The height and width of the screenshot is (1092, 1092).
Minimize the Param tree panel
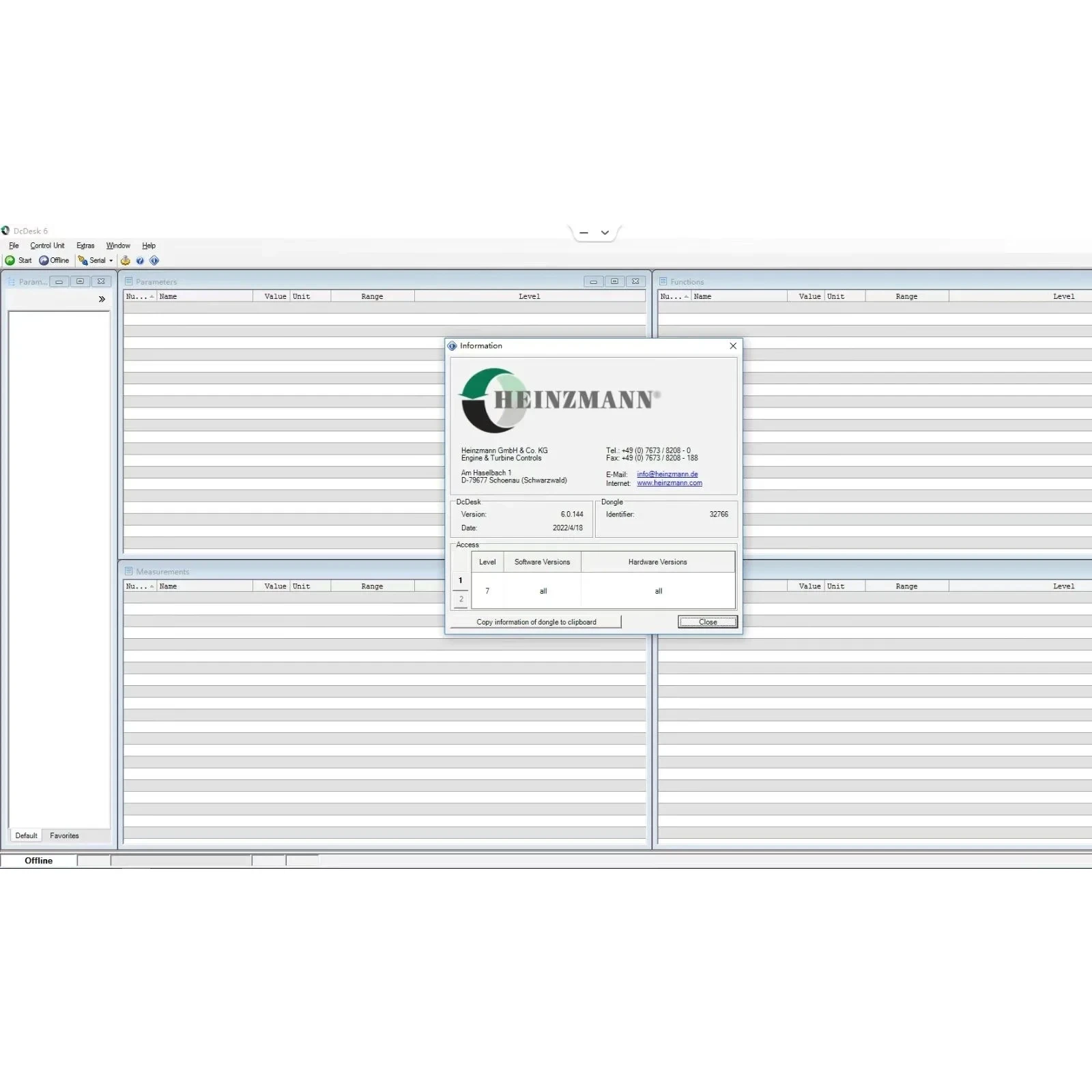coord(59,281)
